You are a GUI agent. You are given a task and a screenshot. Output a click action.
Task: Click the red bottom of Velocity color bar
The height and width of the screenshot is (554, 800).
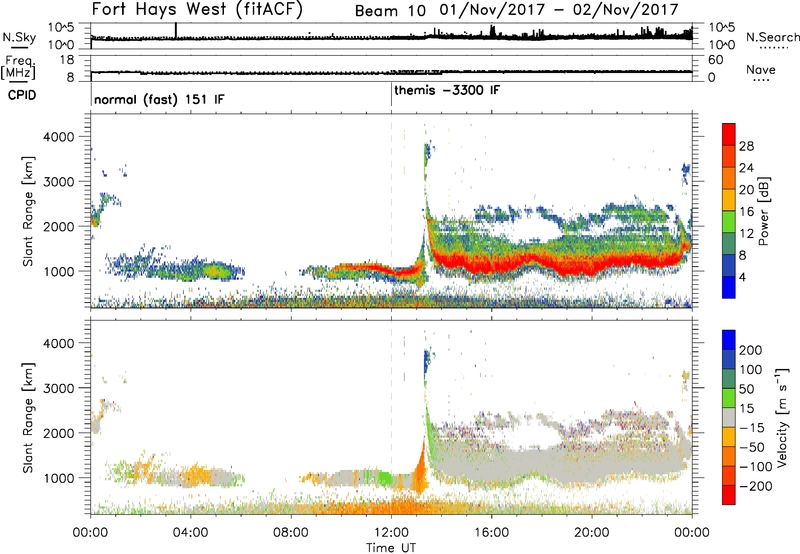(729, 495)
